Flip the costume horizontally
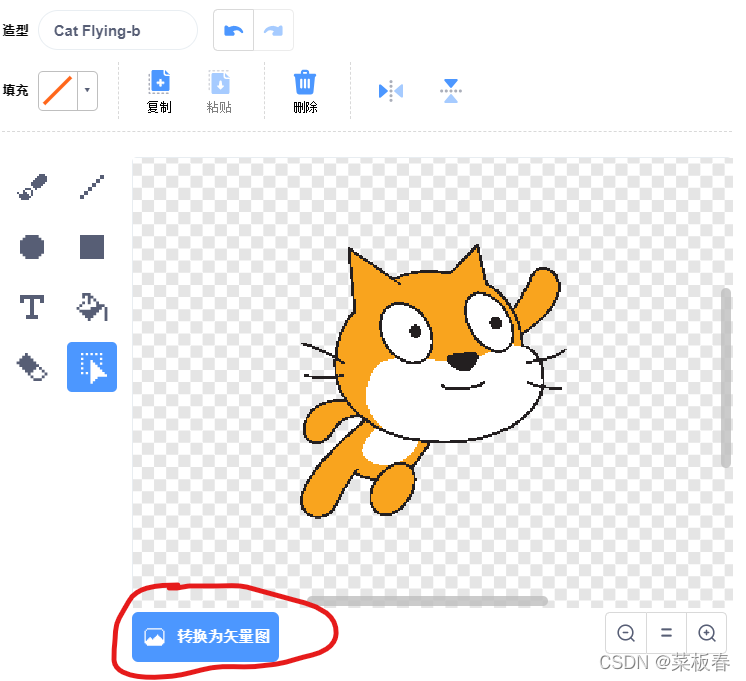746x681 pixels. (391, 90)
